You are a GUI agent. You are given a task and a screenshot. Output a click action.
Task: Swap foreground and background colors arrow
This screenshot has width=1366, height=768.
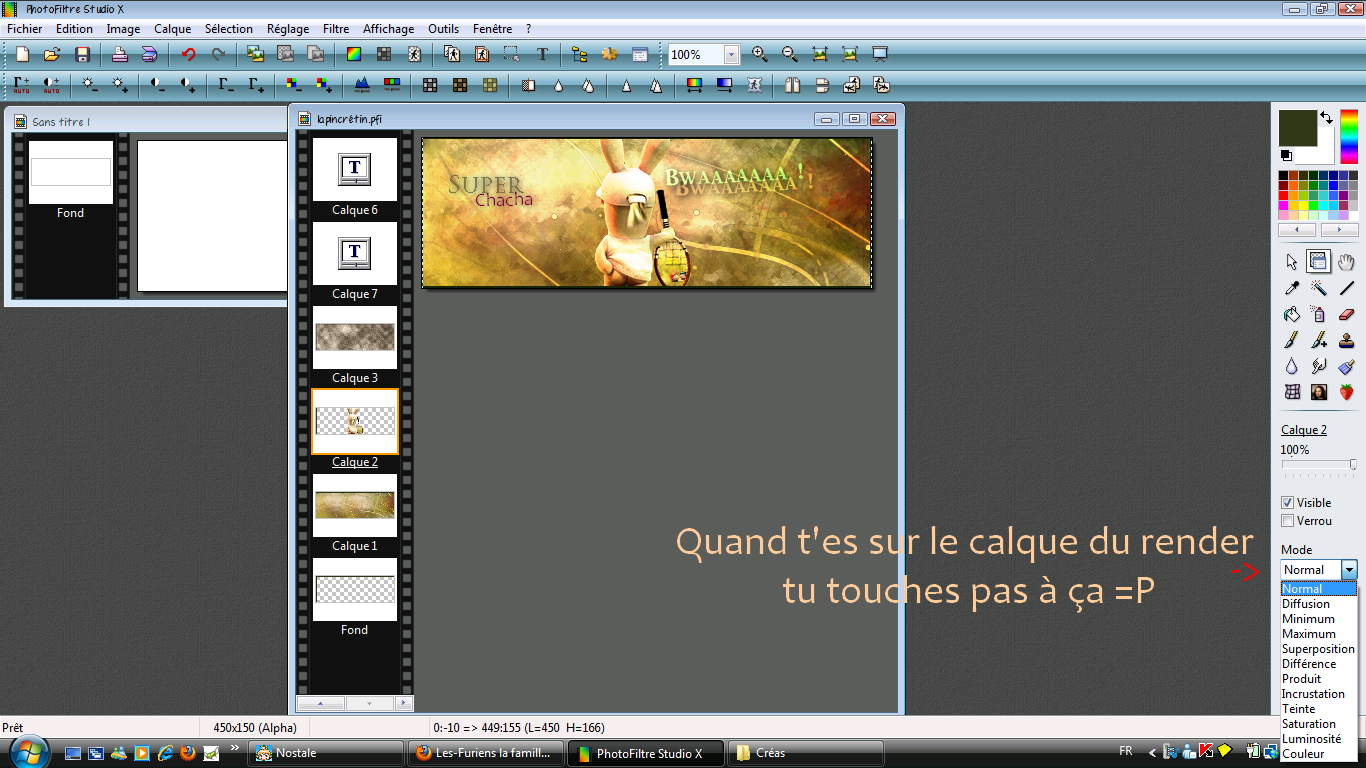[1326, 118]
